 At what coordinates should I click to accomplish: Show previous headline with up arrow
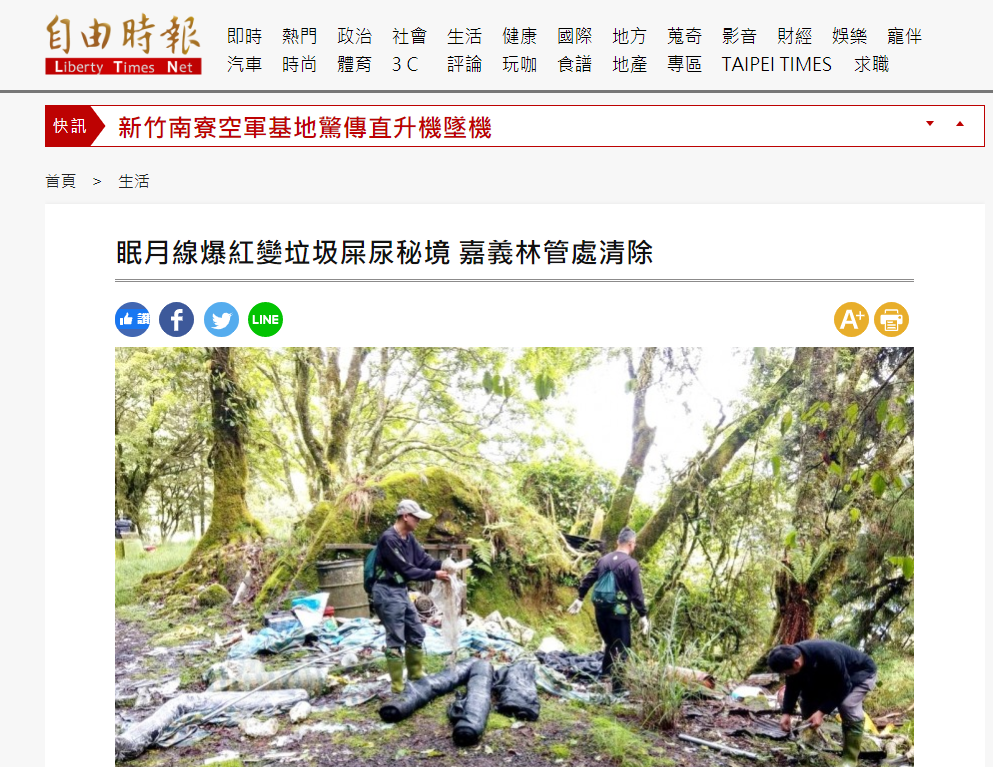click(x=960, y=124)
